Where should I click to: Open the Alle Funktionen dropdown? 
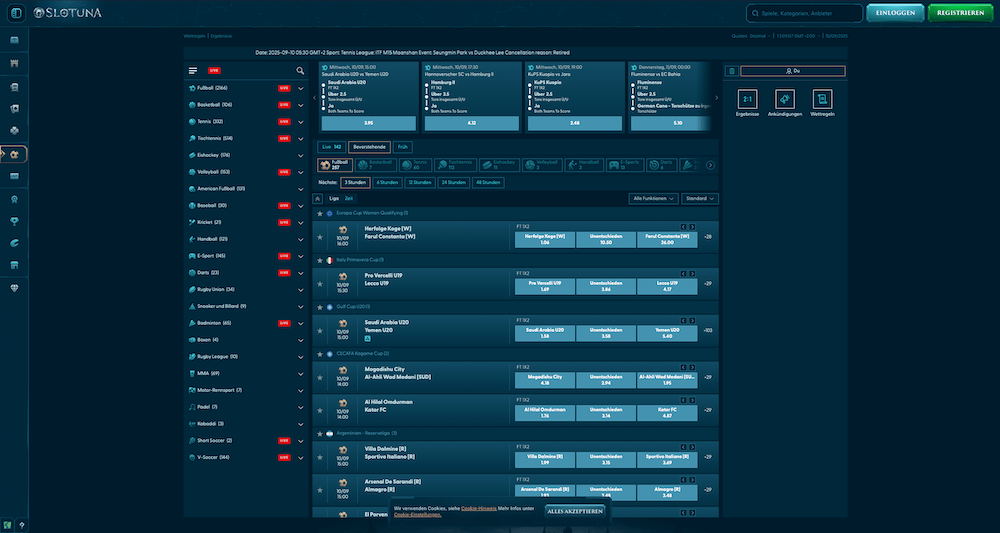click(655, 199)
